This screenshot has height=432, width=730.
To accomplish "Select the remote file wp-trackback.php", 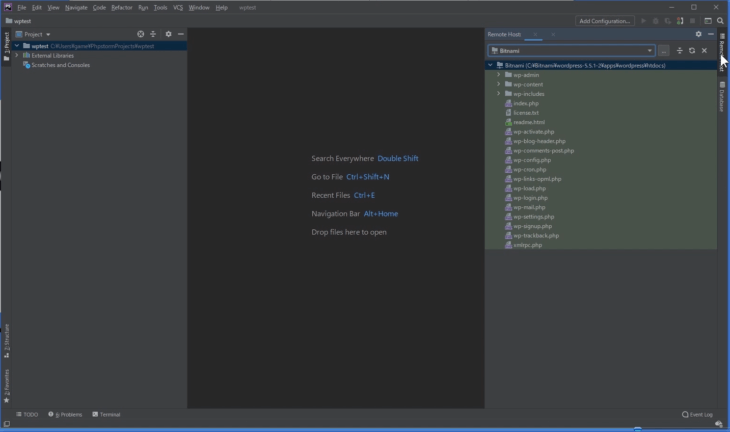I will [x=536, y=235].
